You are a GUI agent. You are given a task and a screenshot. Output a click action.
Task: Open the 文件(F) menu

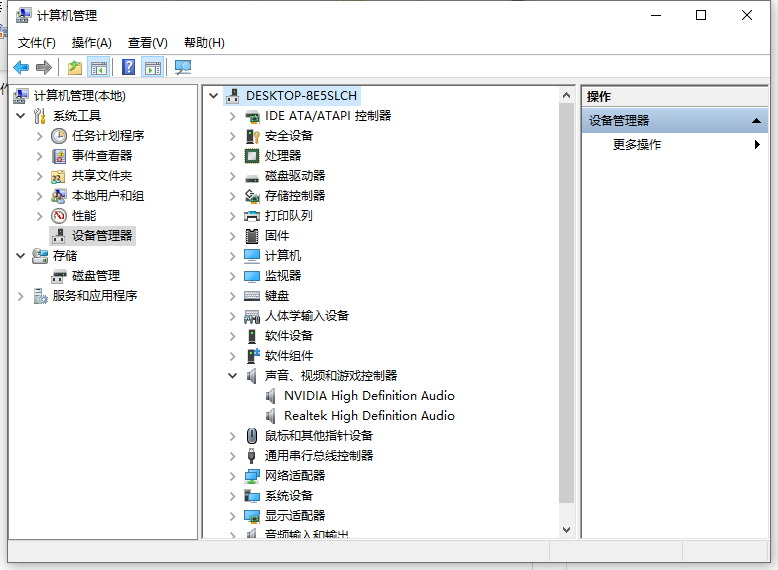[37, 43]
